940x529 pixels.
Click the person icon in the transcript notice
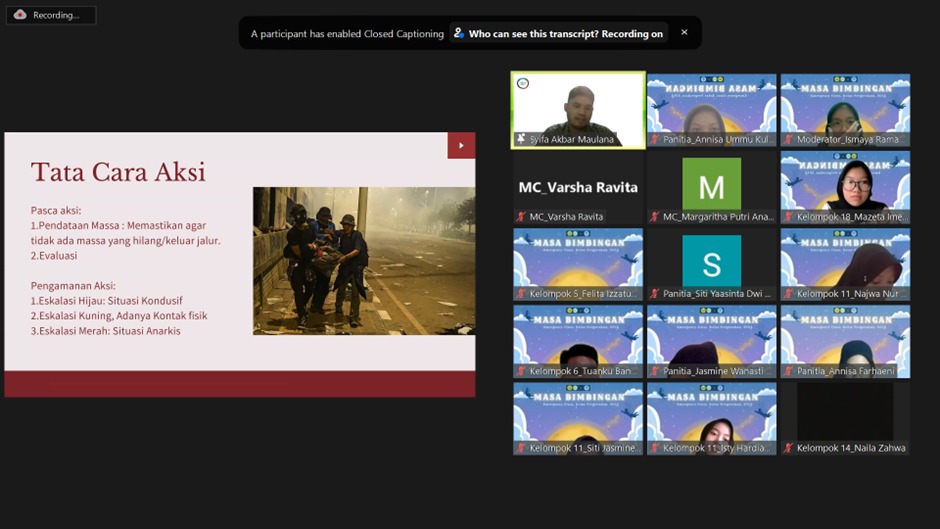point(459,33)
